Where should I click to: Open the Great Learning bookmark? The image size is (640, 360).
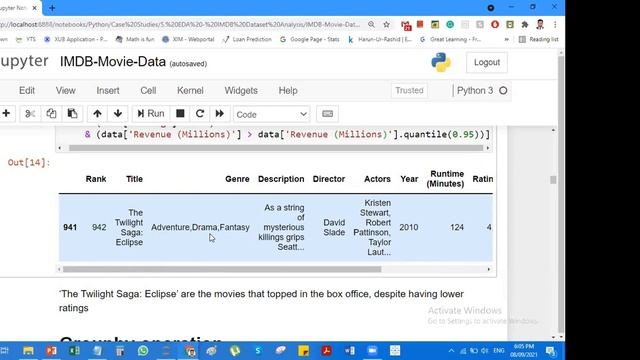click(x=451, y=39)
